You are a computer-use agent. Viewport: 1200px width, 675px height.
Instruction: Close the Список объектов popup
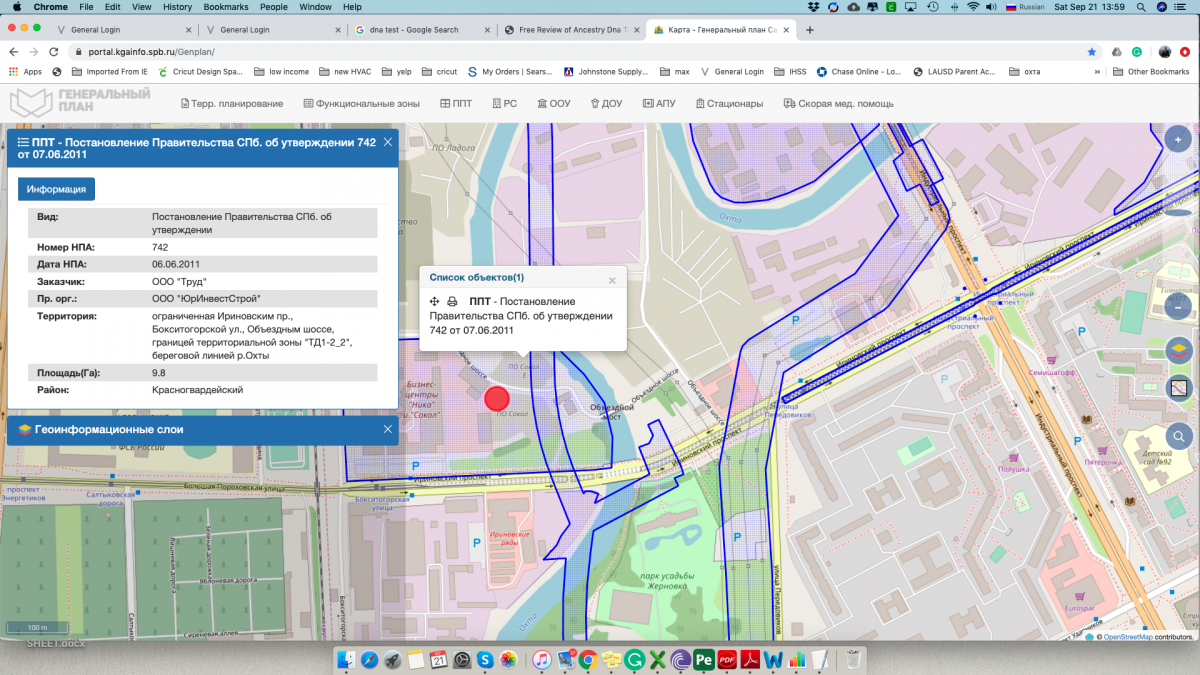click(612, 281)
